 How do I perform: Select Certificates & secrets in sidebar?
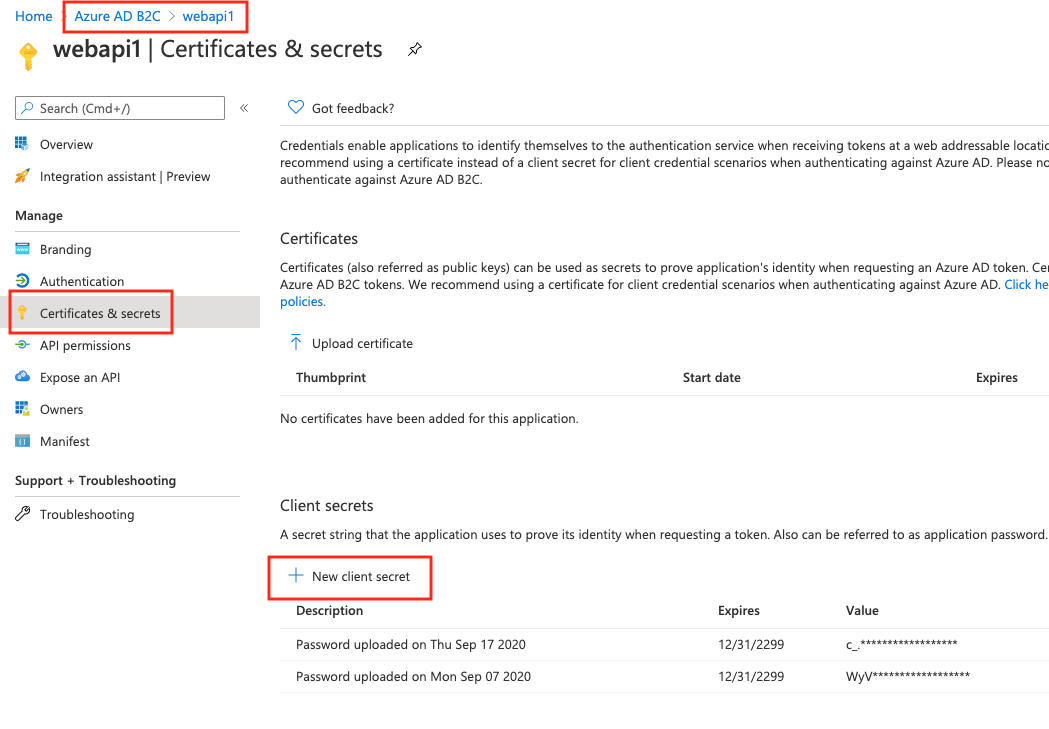coord(100,313)
